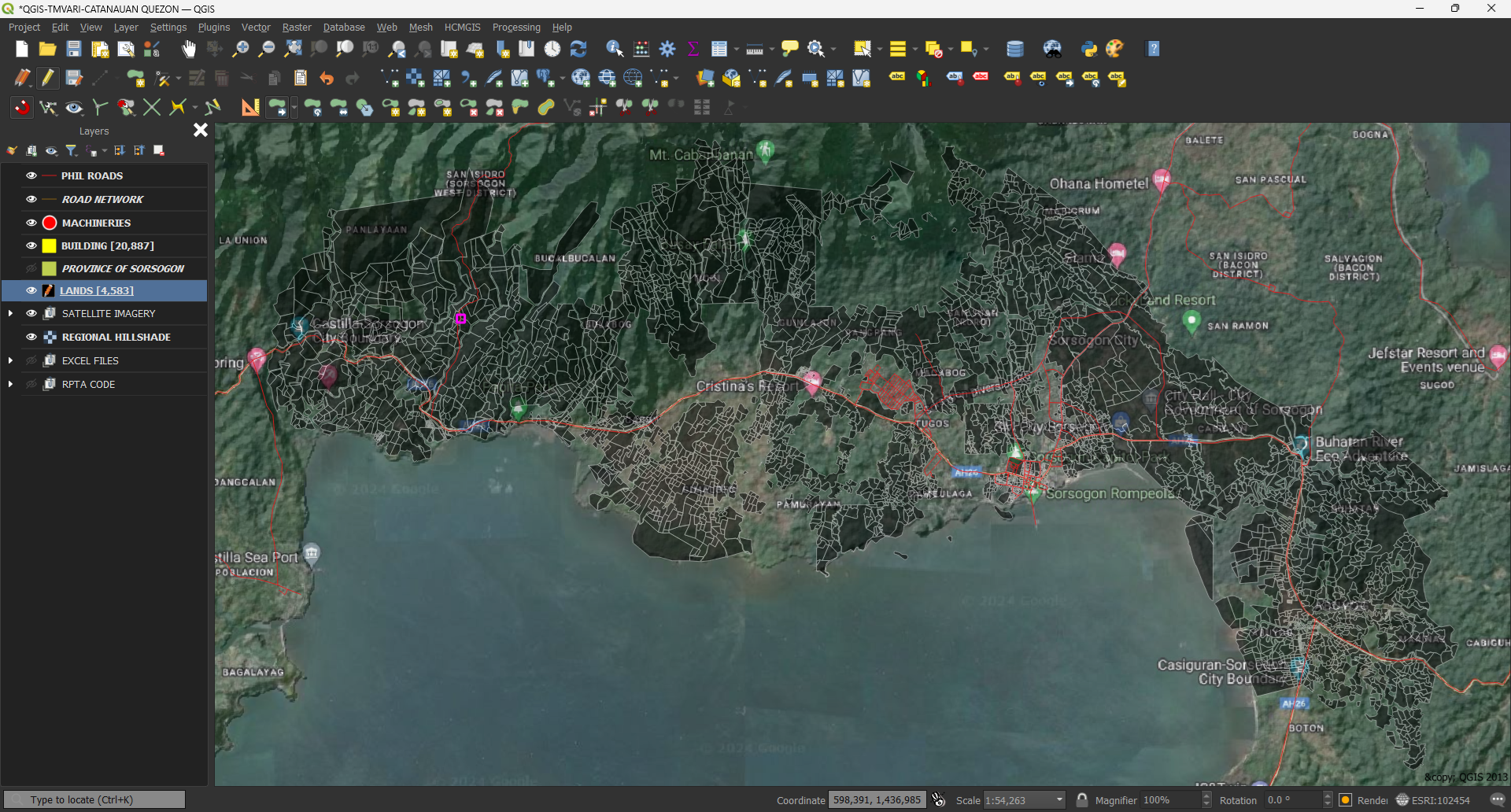Open the Data Source Manager
Image resolution: width=1511 pixels, height=812 pixels.
1014,49
